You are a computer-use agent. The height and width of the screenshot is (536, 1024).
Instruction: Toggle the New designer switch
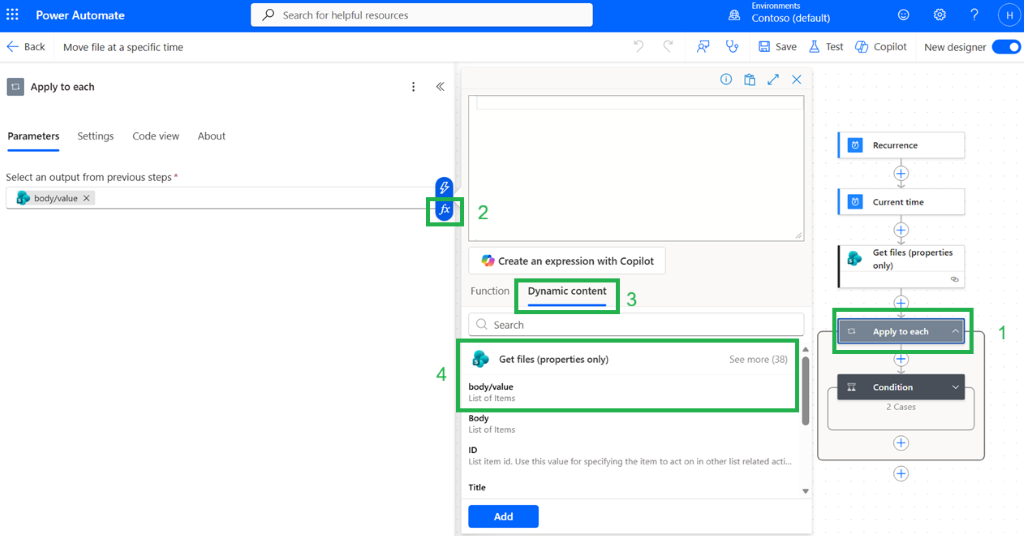point(1006,47)
